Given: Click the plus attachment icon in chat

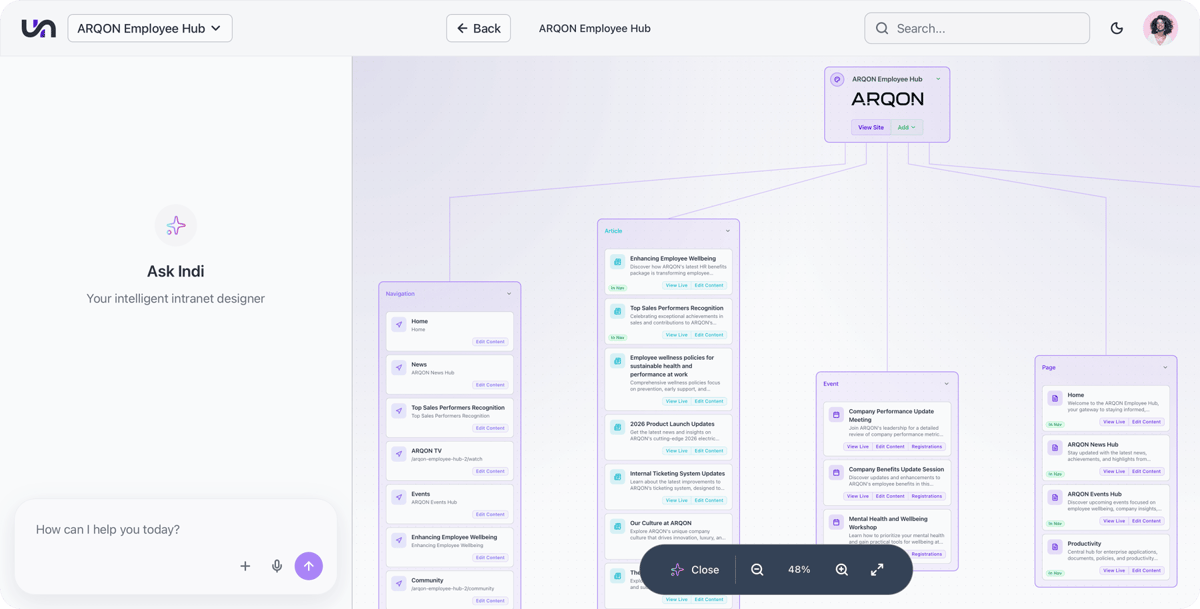Looking at the screenshot, I should coord(245,566).
